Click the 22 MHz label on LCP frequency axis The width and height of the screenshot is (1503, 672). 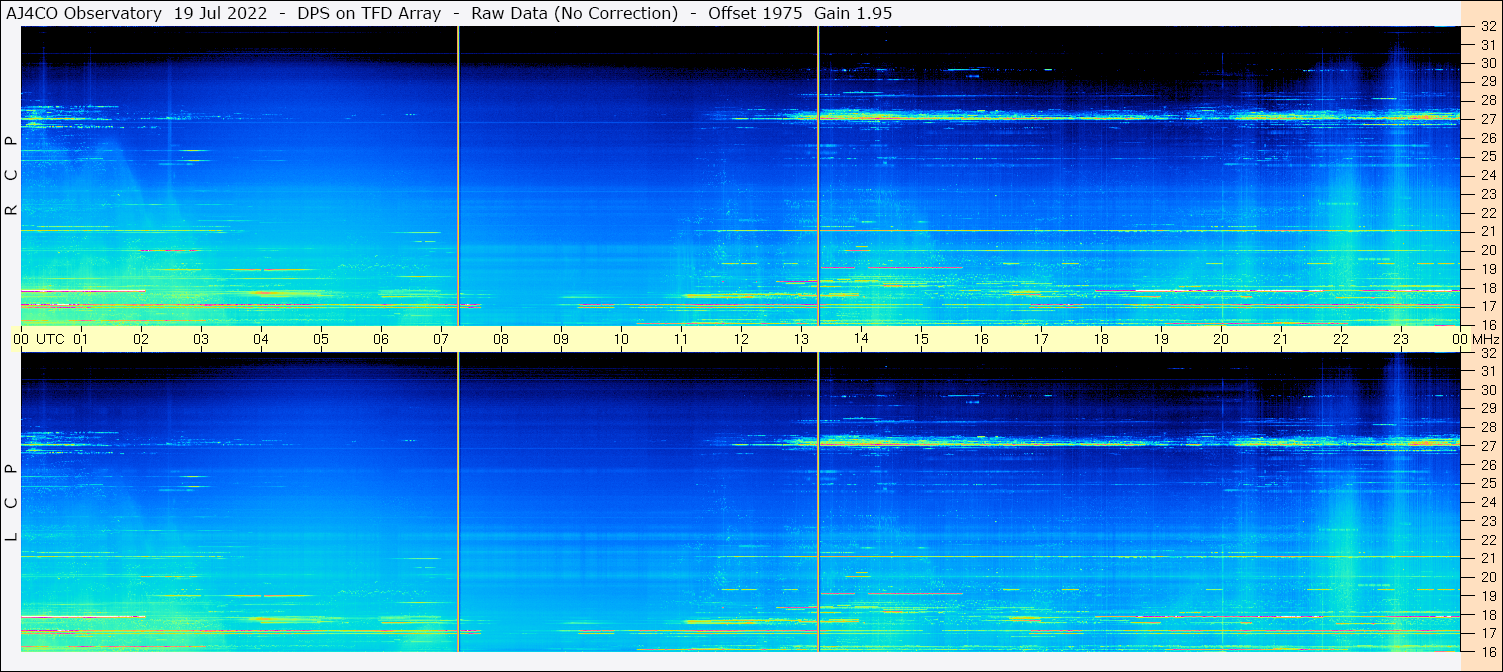pos(1488,539)
